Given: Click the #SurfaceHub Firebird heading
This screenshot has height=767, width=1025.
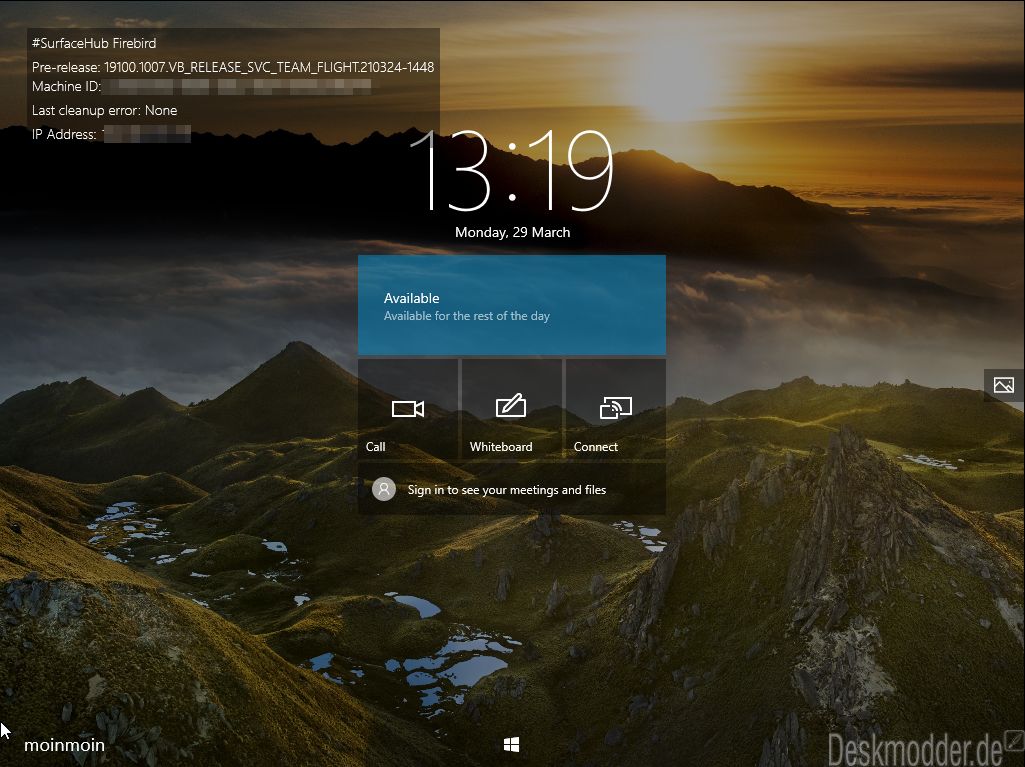Looking at the screenshot, I should 94,43.
